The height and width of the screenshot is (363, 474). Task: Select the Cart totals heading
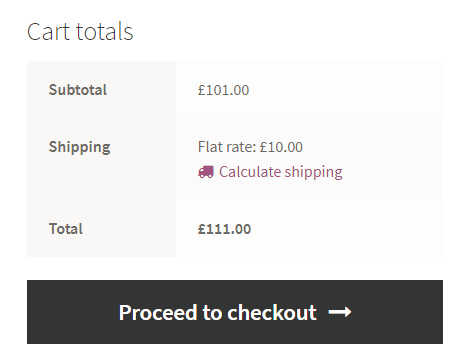point(80,31)
